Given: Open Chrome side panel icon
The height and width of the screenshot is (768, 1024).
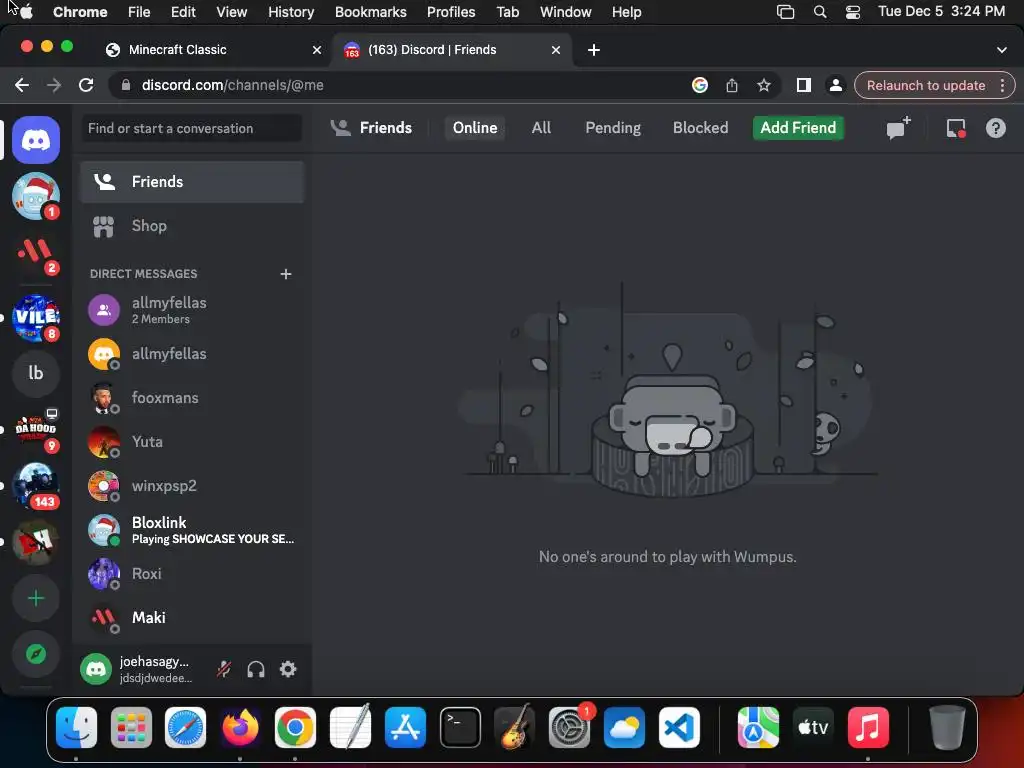Looking at the screenshot, I should (803, 85).
